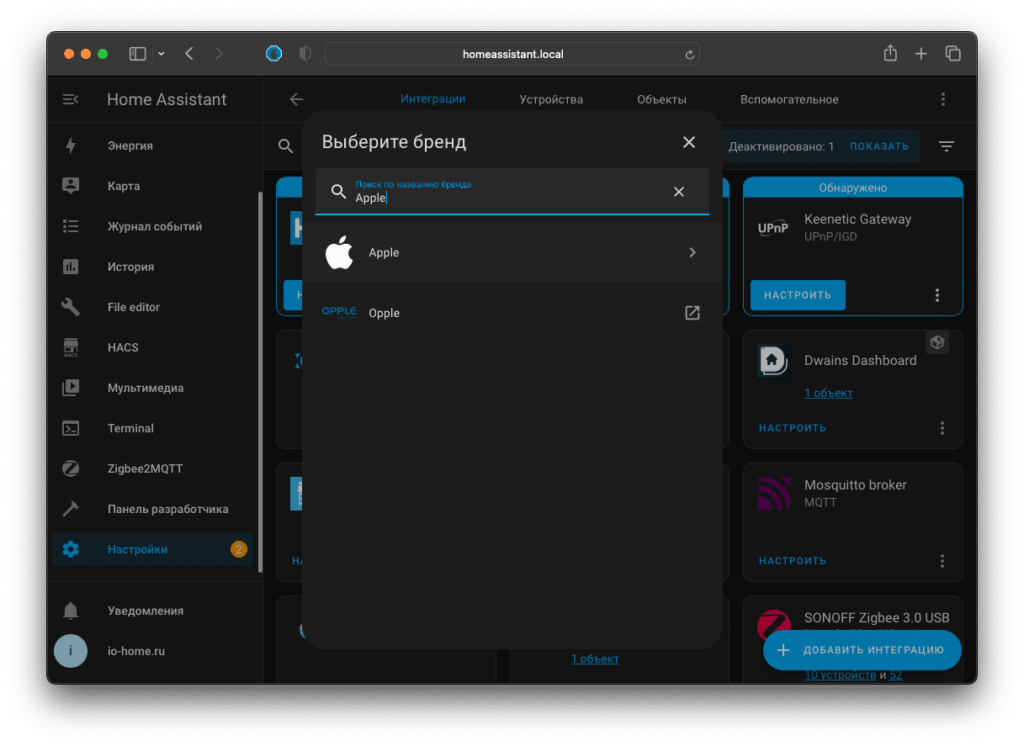Open История in the sidebar
The width and height of the screenshot is (1024, 746).
coord(153,267)
